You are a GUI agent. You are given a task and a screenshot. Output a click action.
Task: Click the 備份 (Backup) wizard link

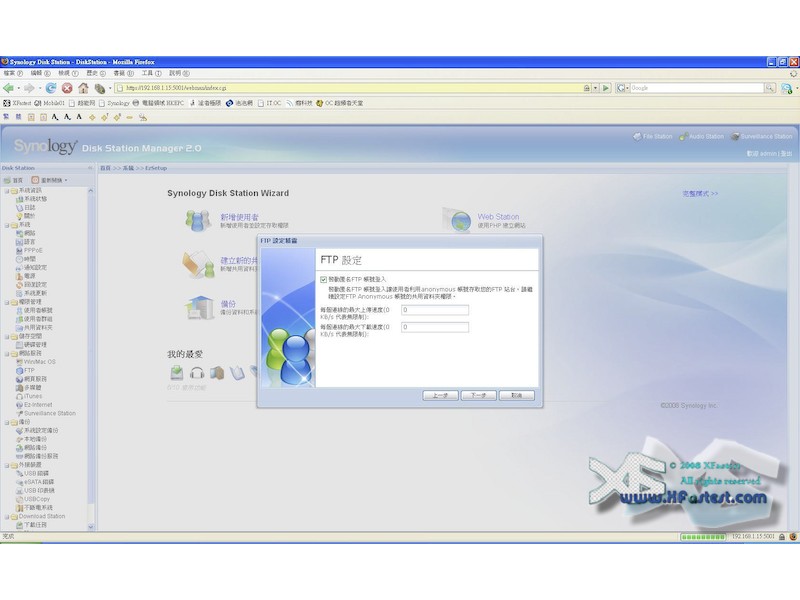(228, 304)
